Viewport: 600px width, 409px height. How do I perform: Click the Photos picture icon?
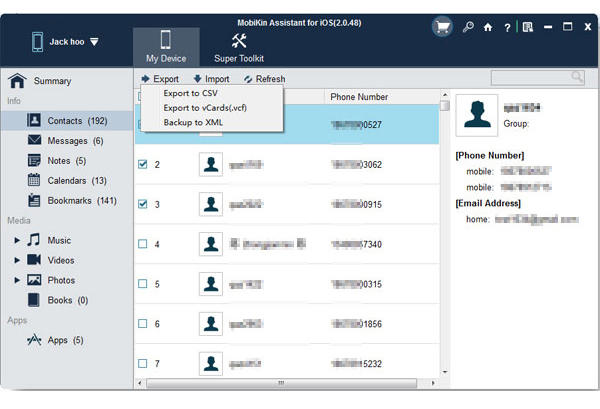[34, 280]
